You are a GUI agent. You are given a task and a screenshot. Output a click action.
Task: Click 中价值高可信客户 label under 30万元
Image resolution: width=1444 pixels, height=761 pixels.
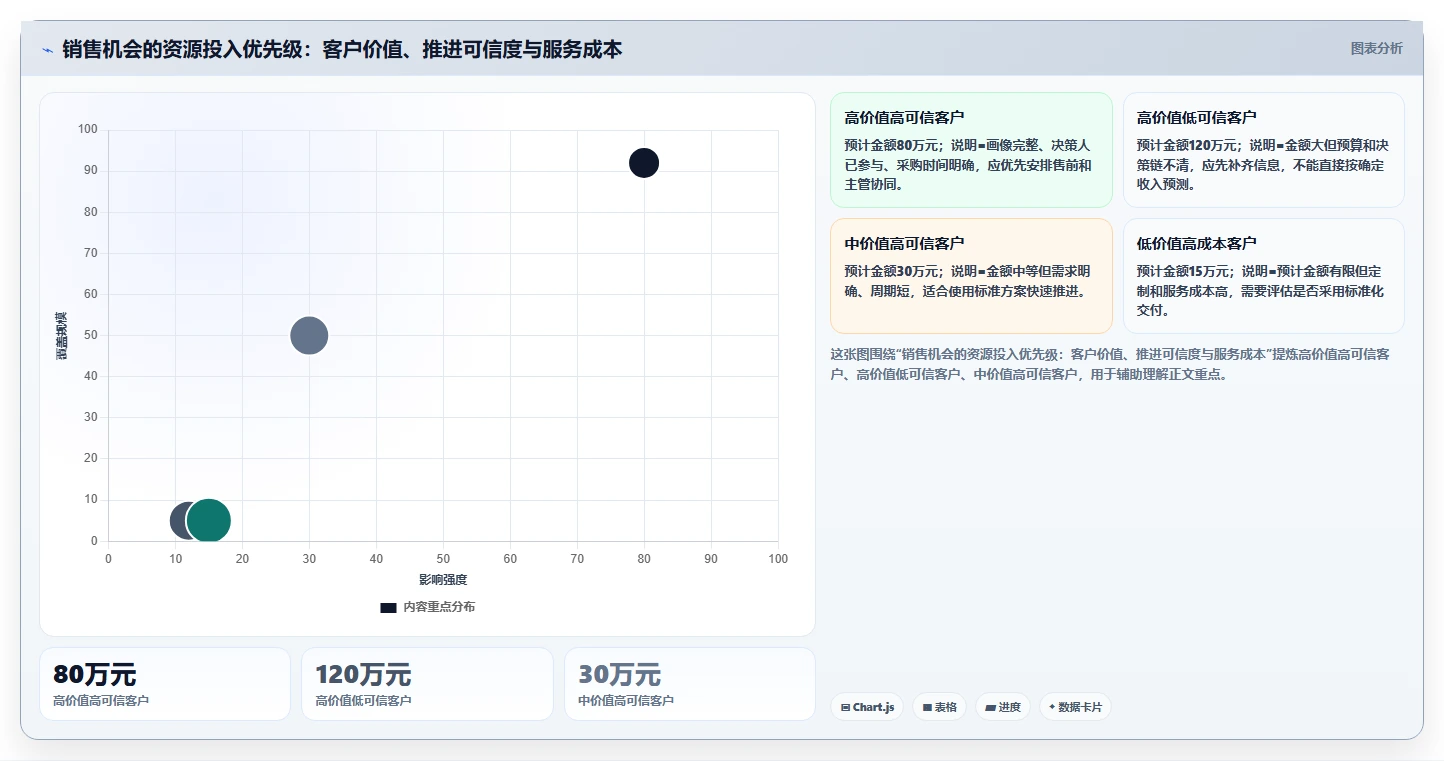coord(626,701)
